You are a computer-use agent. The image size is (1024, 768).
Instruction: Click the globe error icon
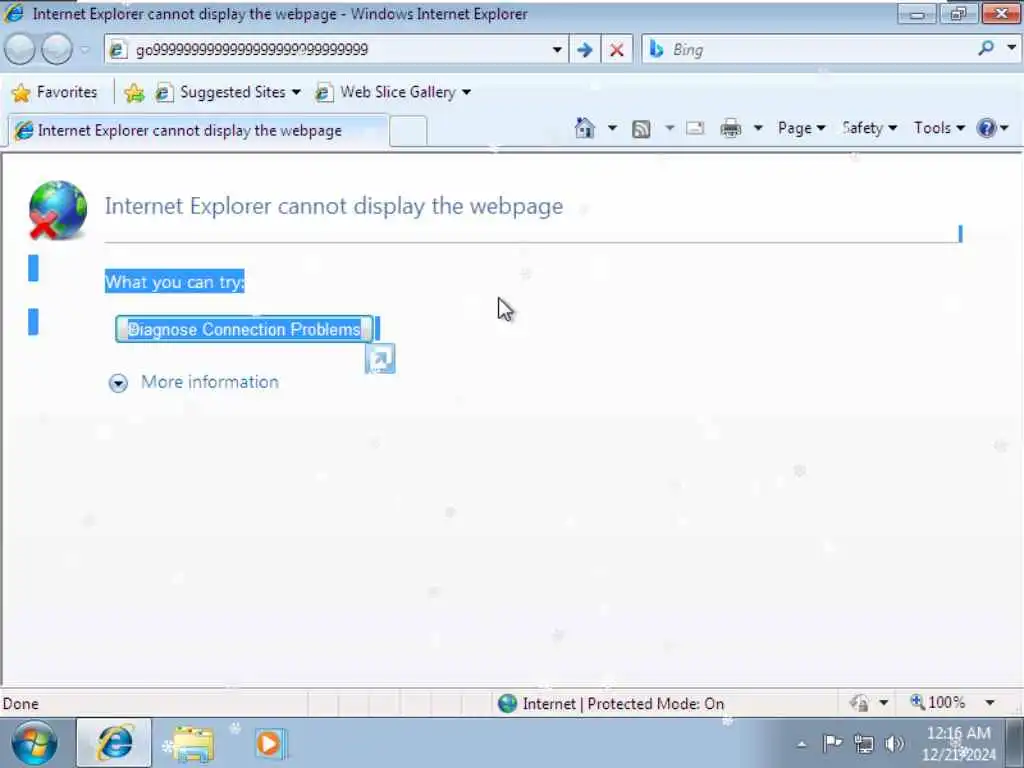coord(57,210)
